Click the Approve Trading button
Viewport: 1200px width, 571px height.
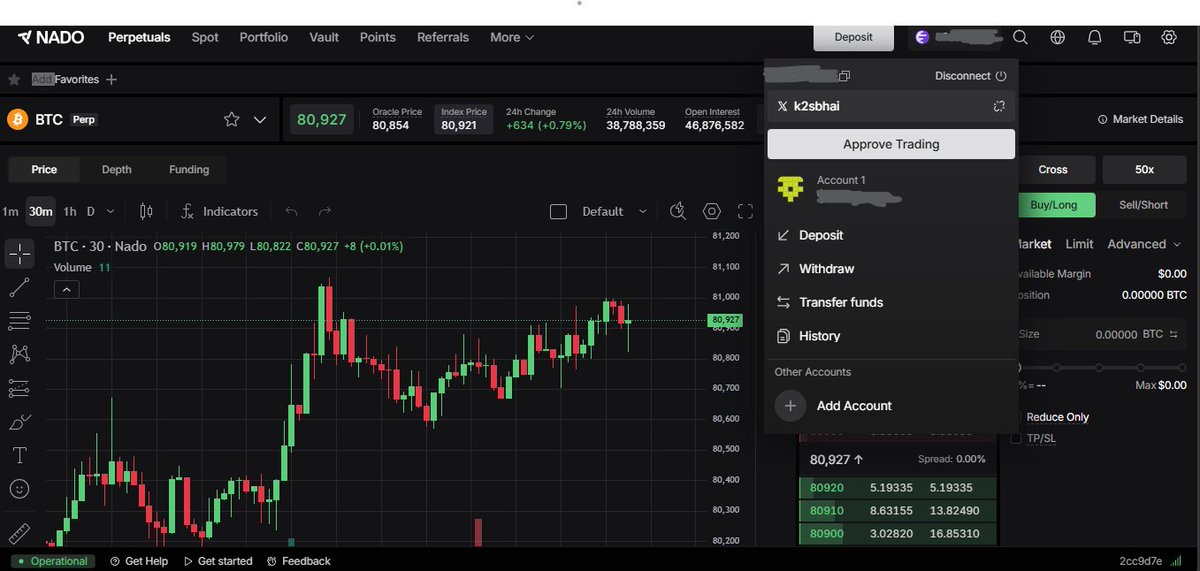891,144
